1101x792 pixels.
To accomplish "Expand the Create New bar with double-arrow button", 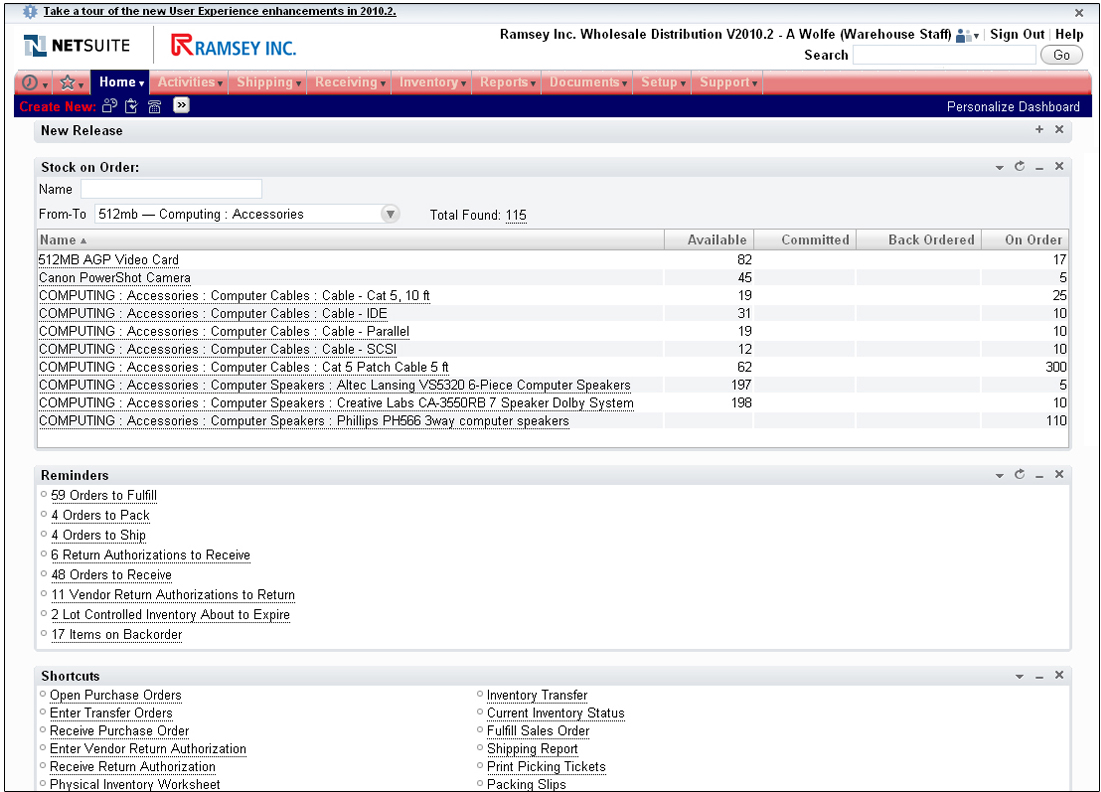I will 181,105.
